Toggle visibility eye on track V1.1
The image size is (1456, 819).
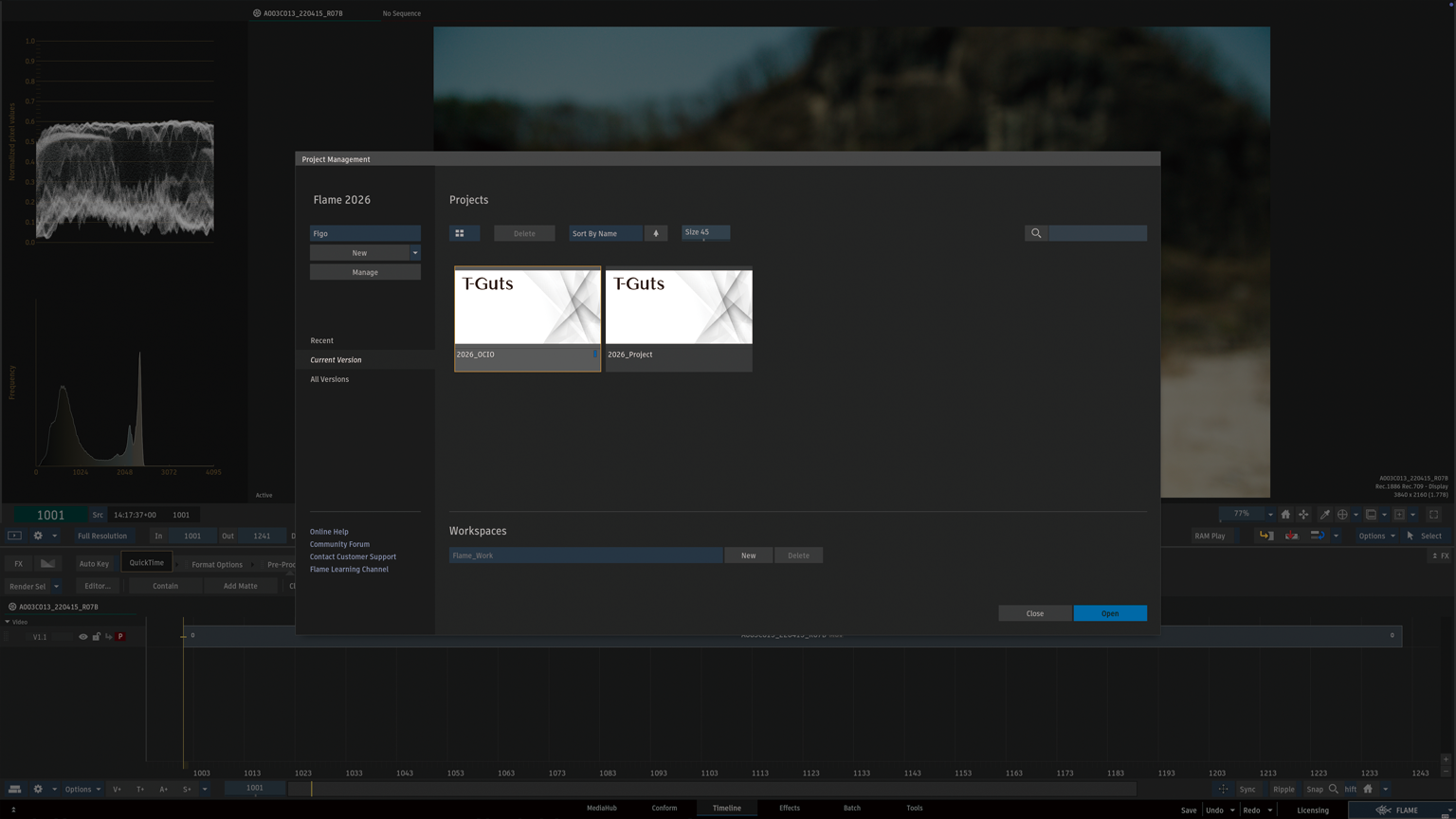82,637
